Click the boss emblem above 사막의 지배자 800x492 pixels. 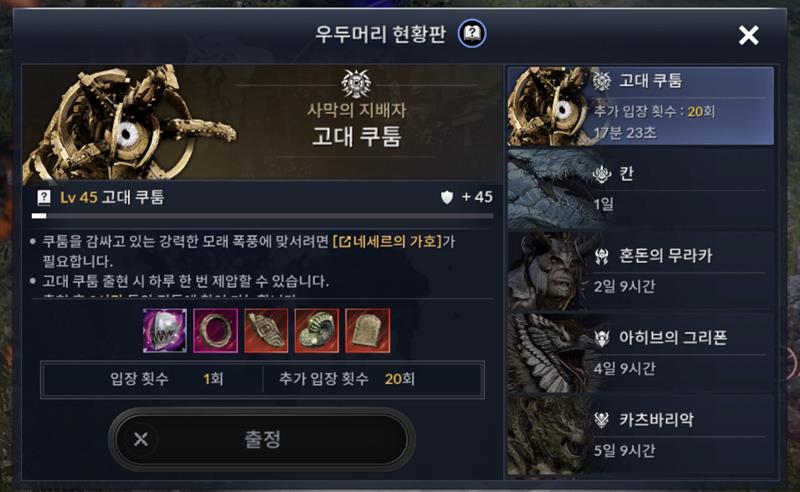point(356,83)
